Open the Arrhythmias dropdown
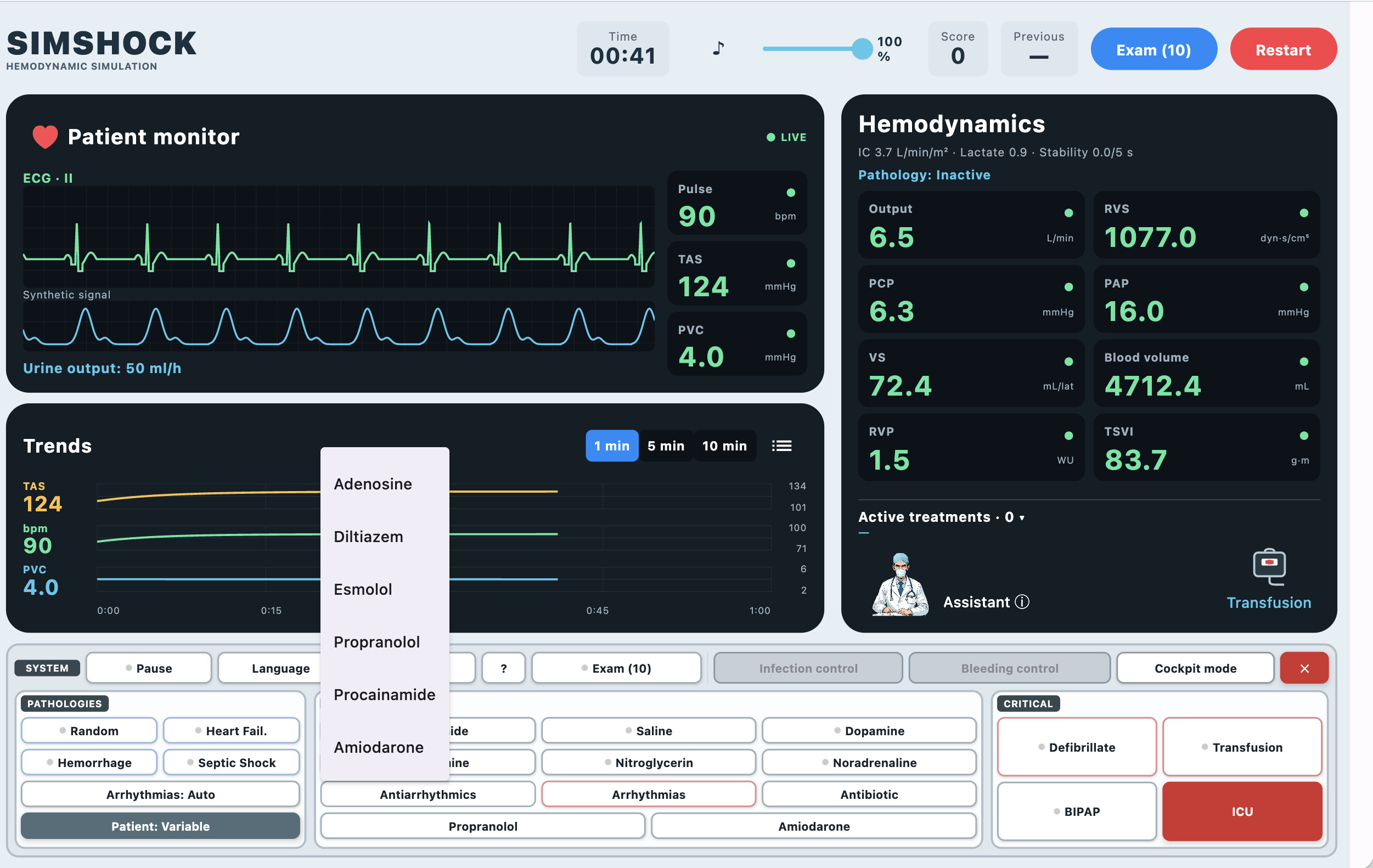 tap(648, 794)
